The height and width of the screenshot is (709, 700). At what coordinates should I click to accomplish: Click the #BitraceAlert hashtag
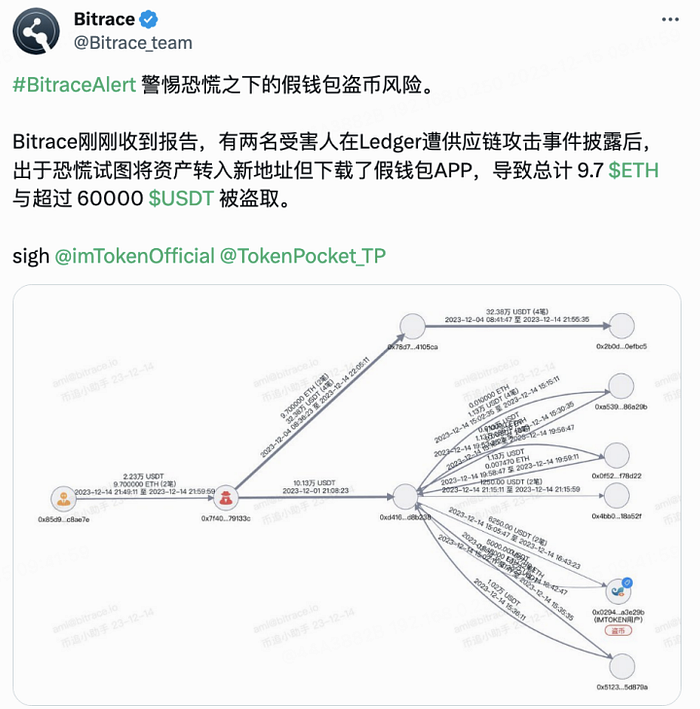[74, 84]
